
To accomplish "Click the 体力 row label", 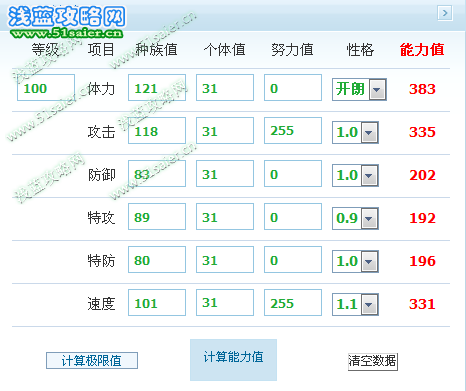I will point(101,89).
